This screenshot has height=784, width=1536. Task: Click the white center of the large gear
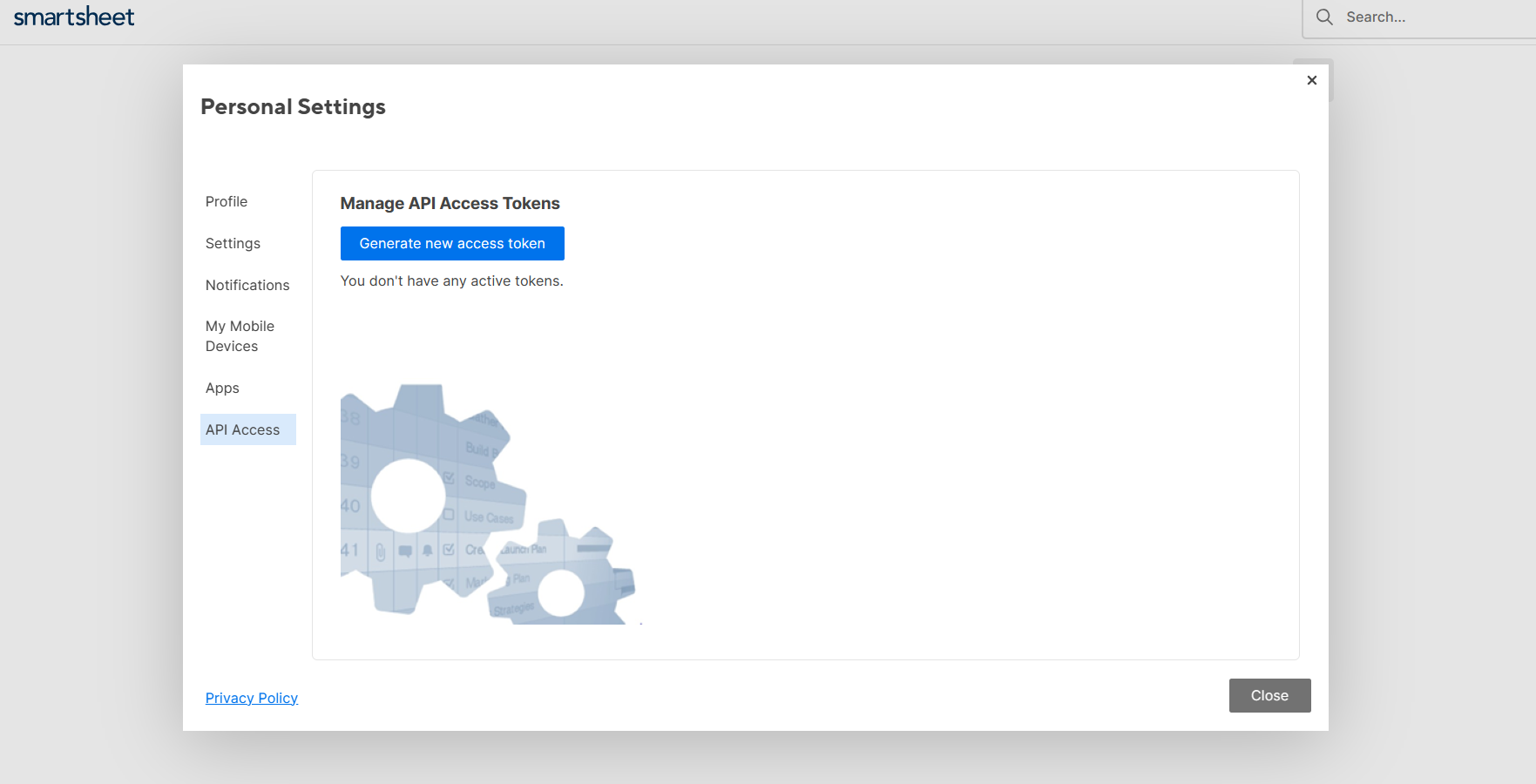point(408,496)
